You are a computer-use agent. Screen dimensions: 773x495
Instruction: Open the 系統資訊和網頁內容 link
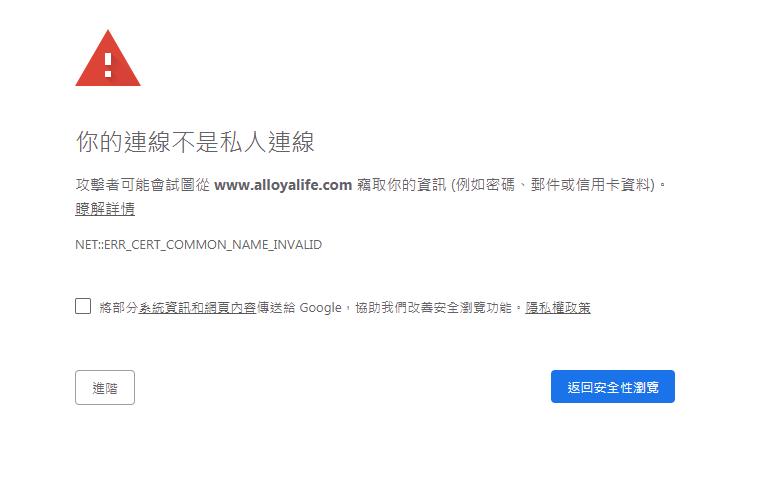pos(197,308)
